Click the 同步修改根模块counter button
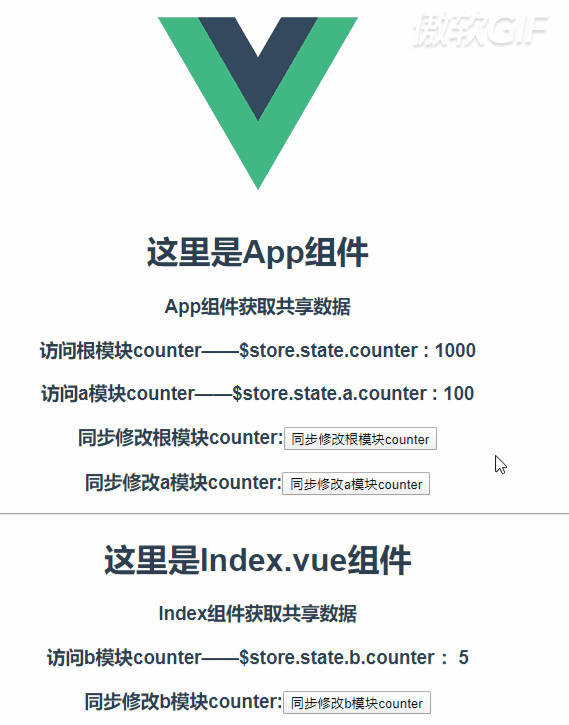Viewport: 569px width, 725px height. 360,439
